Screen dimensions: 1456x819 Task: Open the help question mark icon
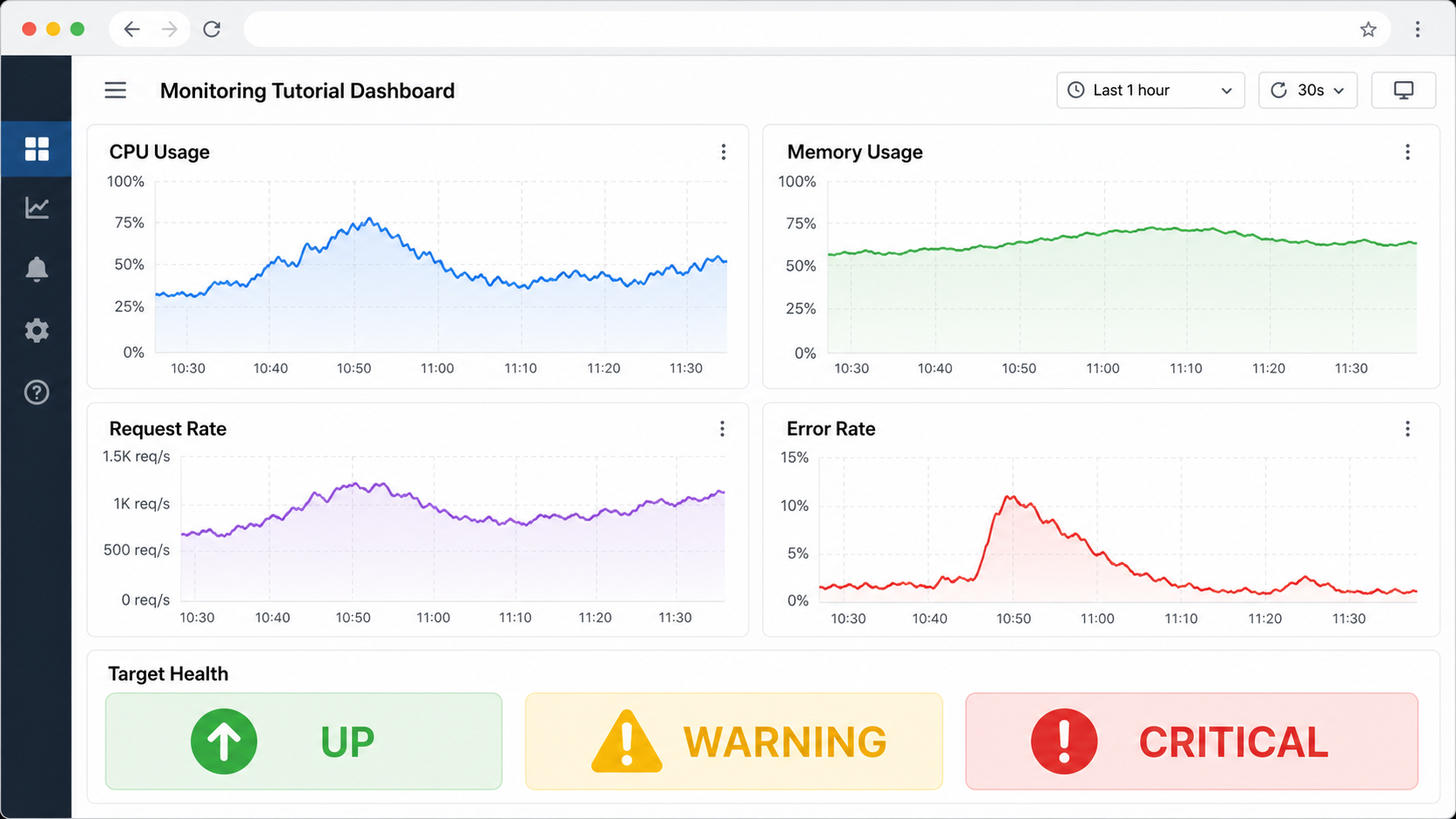point(37,393)
